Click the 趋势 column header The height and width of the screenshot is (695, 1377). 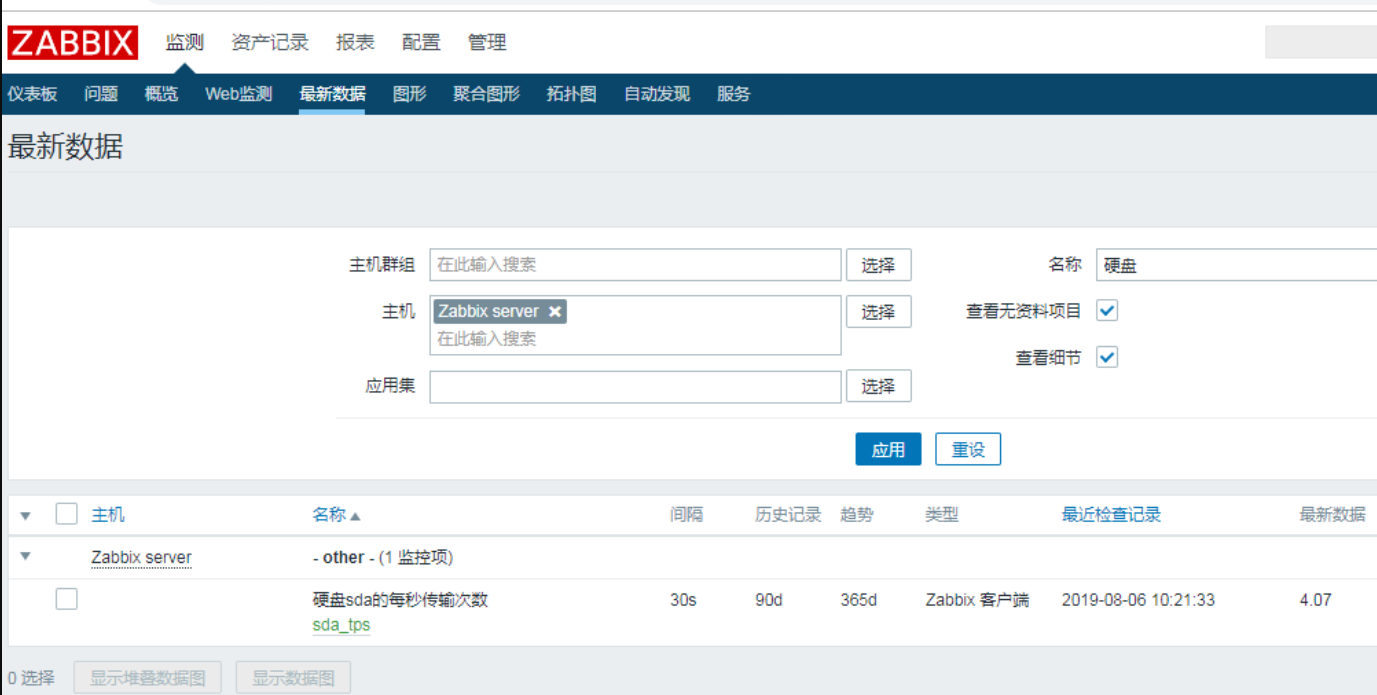point(857,515)
